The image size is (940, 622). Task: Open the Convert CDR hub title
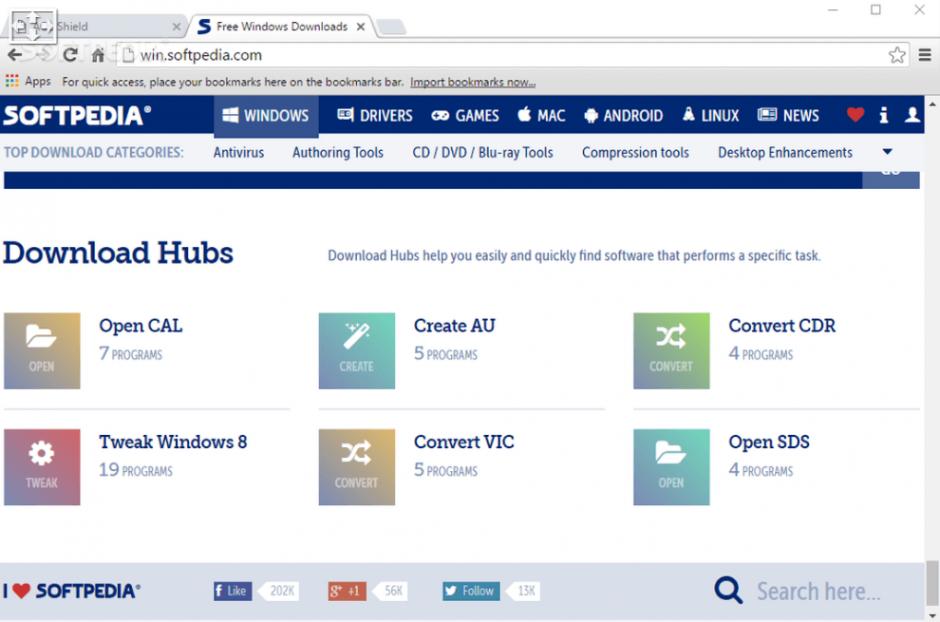(x=782, y=325)
